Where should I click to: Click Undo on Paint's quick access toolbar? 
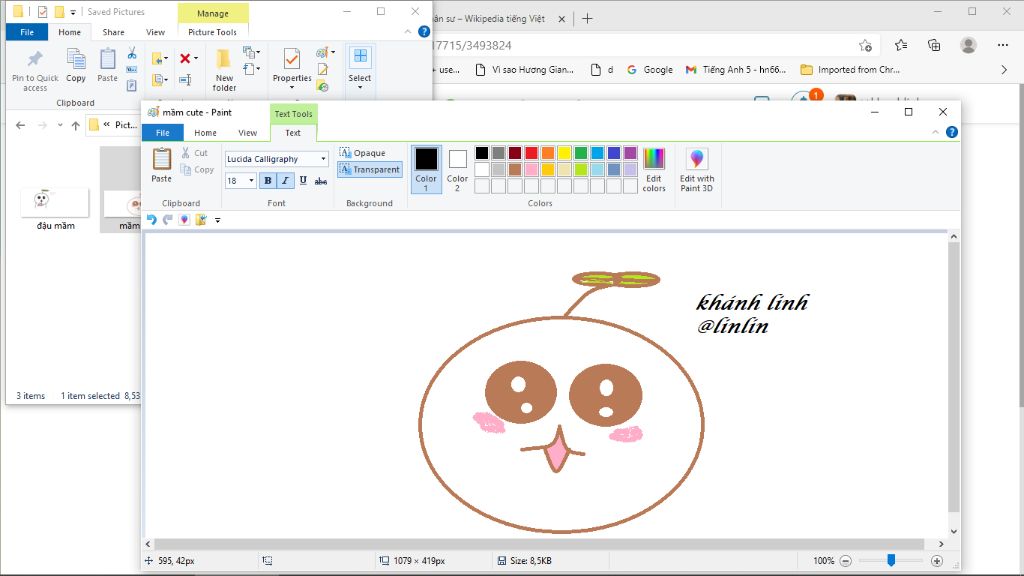pos(152,220)
